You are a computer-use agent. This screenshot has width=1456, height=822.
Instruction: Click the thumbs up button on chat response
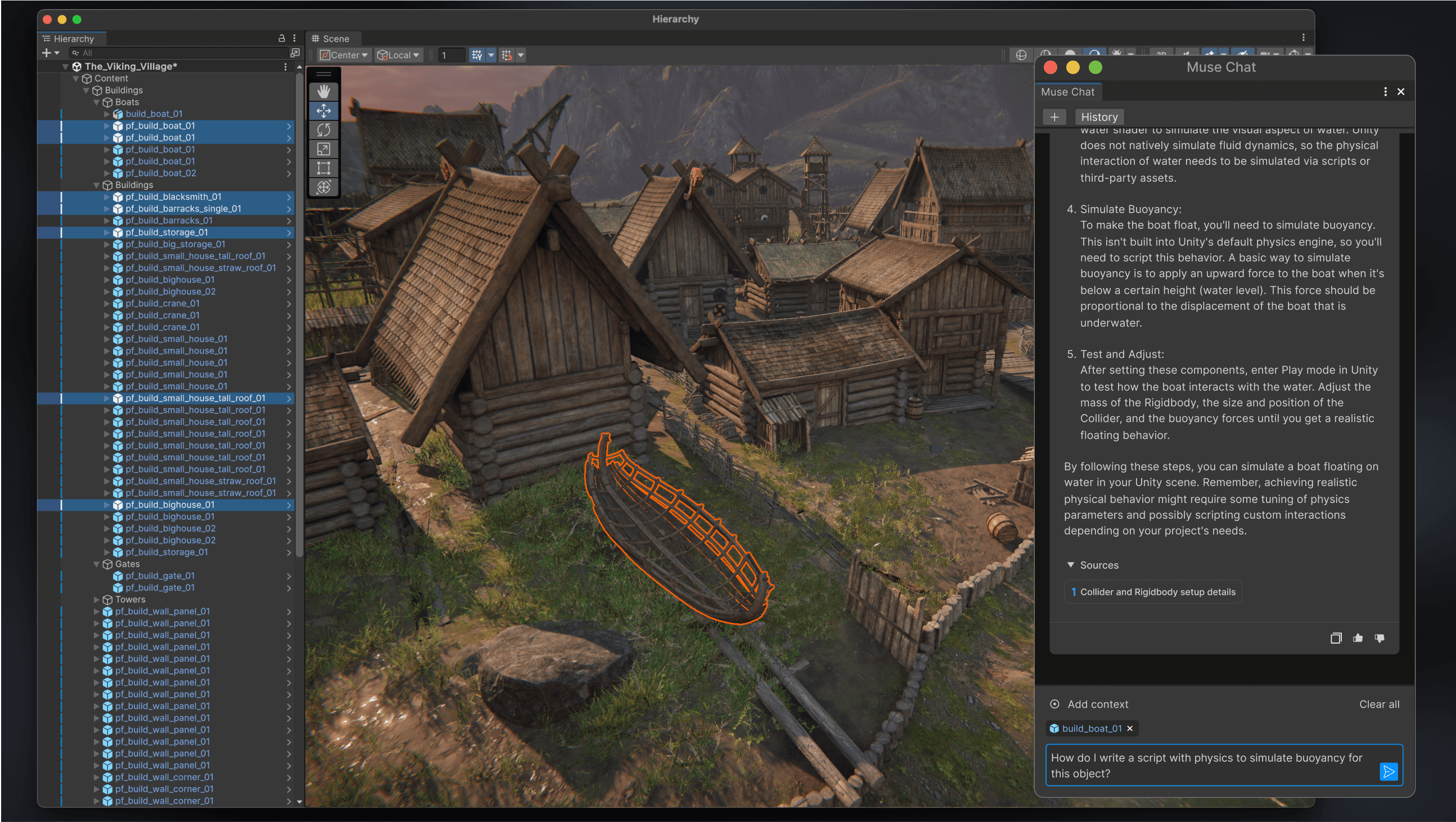pos(1358,637)
